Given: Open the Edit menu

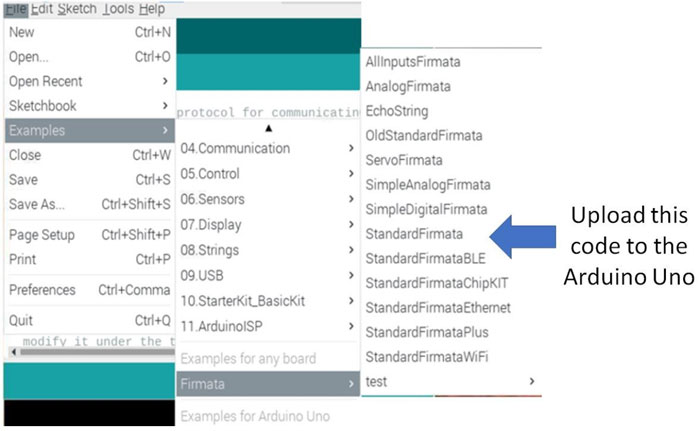Looking at the screenshot, I should (x=42, y=8).
